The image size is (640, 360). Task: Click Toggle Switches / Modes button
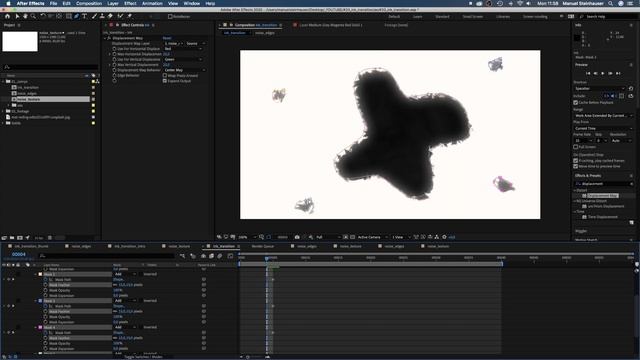coord(143,357)
